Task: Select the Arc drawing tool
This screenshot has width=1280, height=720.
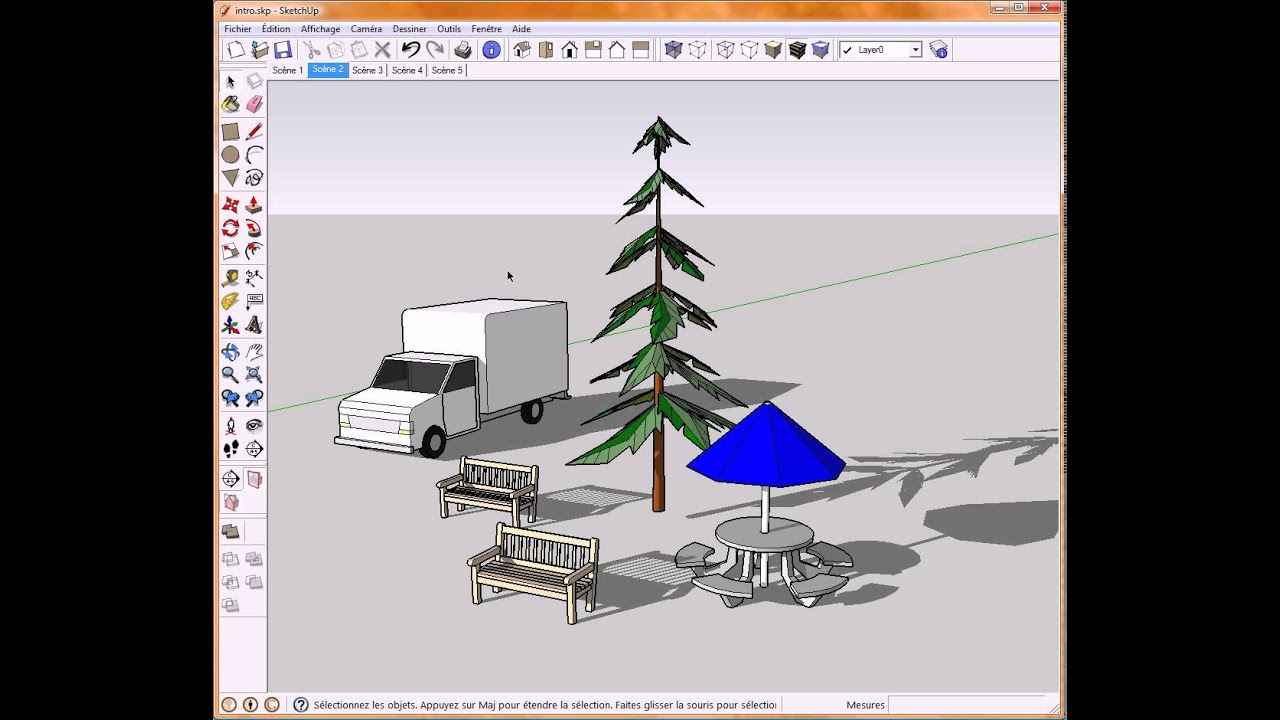Action: pyautogui.click(x=254, y=155)
